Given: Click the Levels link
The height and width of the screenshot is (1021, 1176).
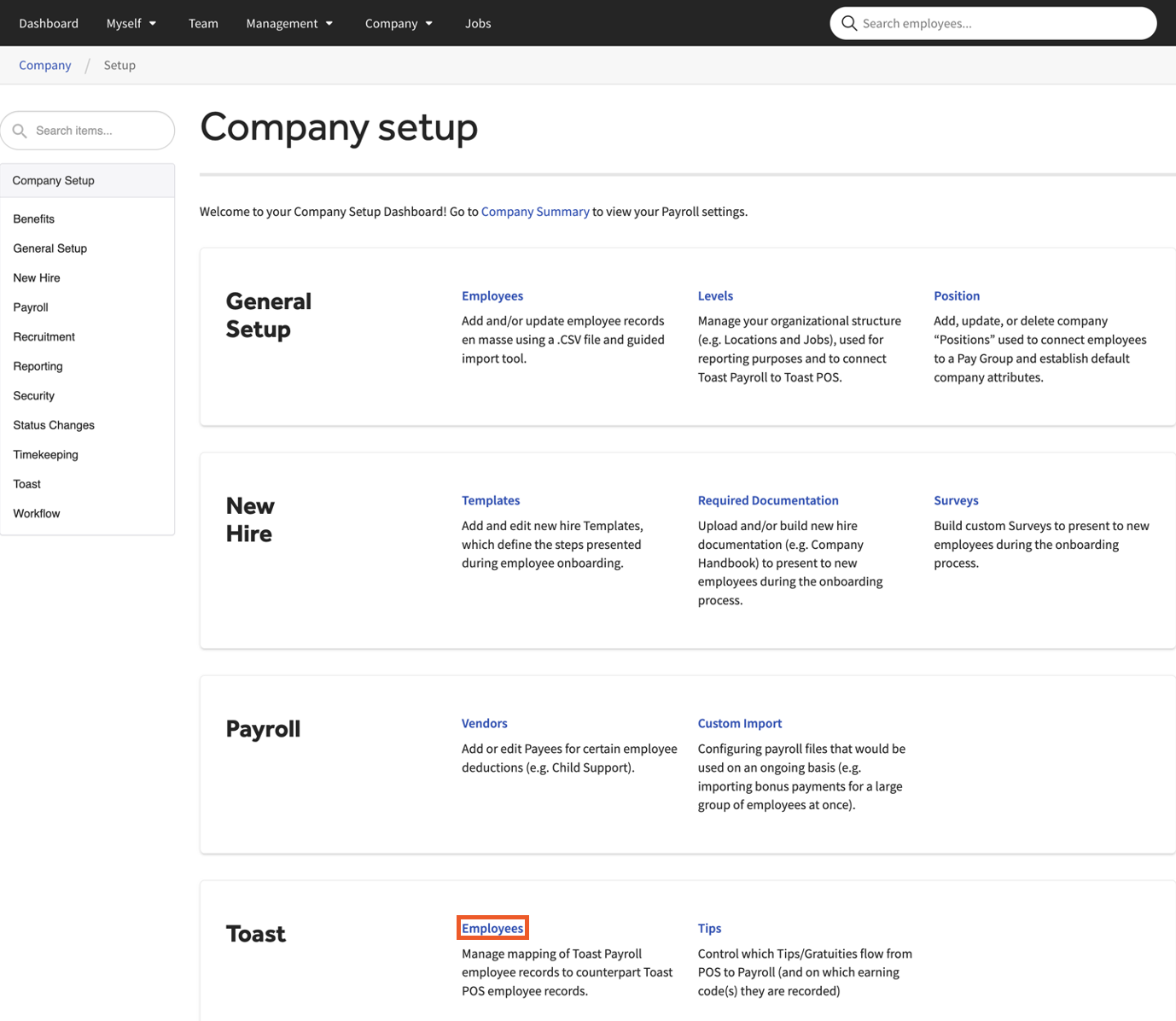Looking at the screenshot, I should (x=715, y=295).
